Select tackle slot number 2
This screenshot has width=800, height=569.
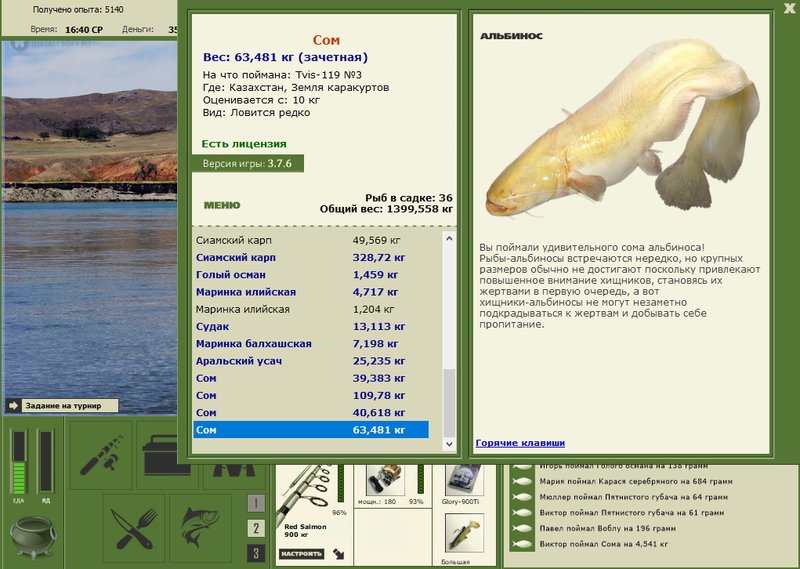coord(256,528)
